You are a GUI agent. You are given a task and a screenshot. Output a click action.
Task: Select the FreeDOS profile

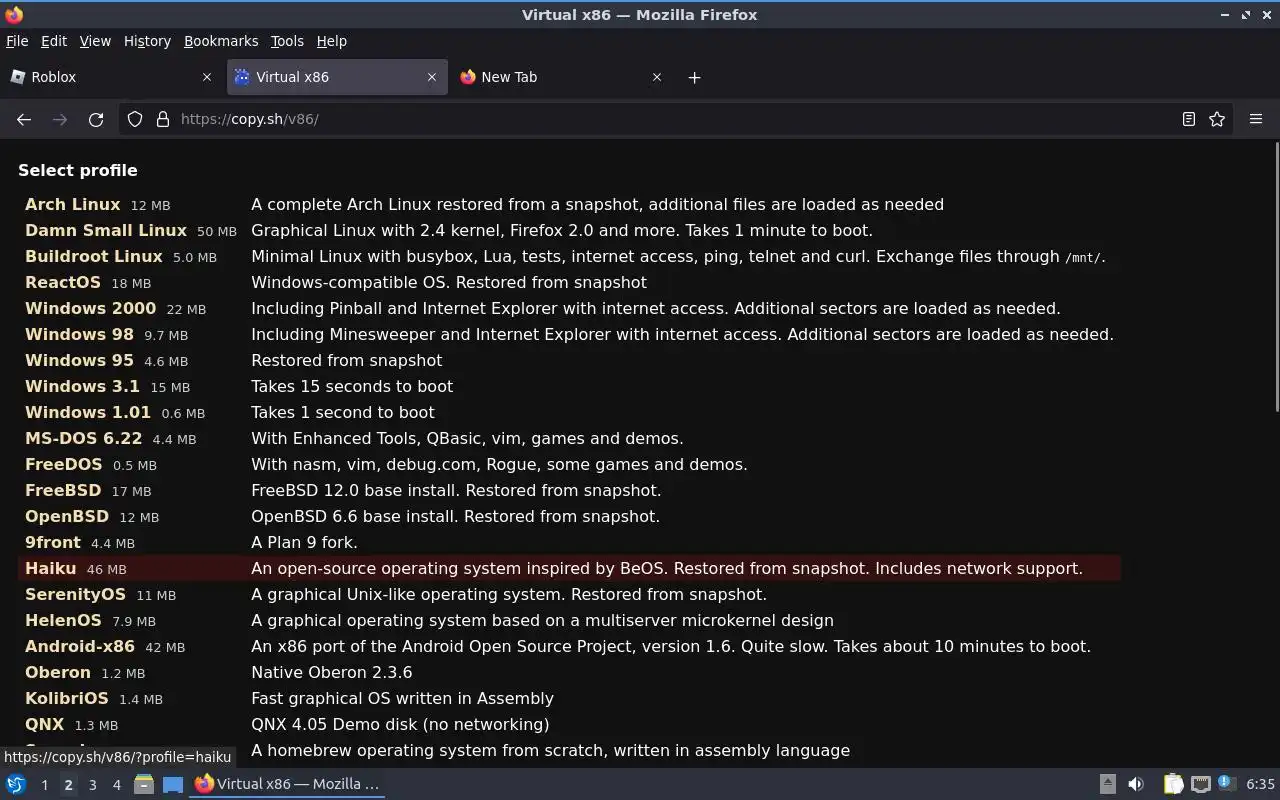[x=63, y=464]
